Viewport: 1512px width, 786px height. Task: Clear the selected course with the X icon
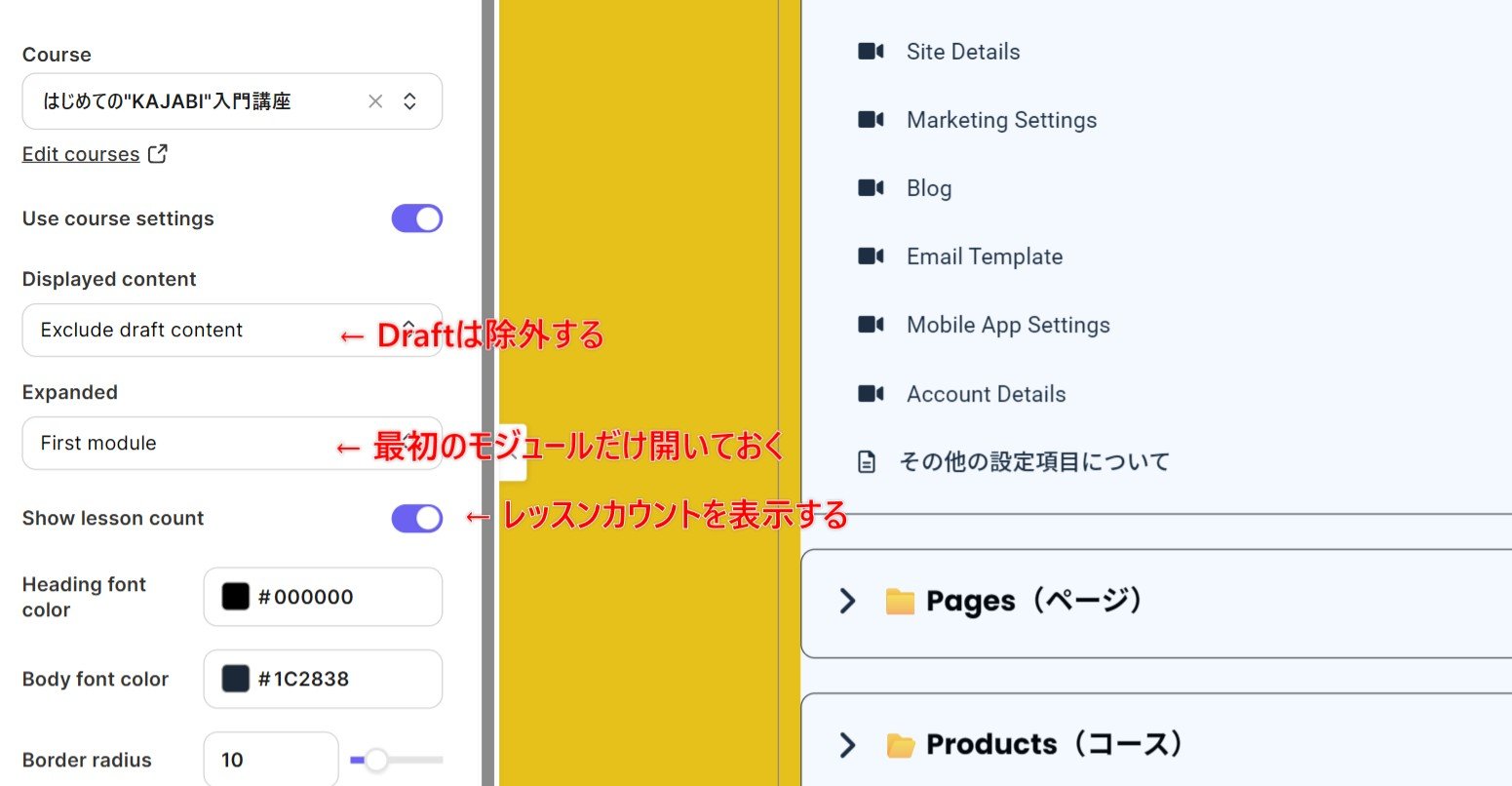pyautogui.click(x=375, y=101)
